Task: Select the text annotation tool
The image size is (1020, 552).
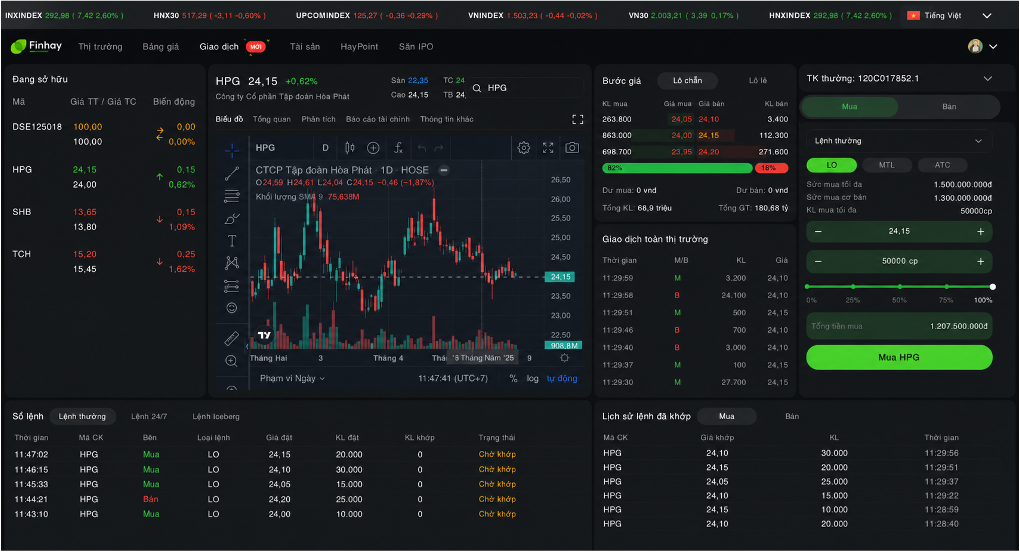Action: coord(232,241)
